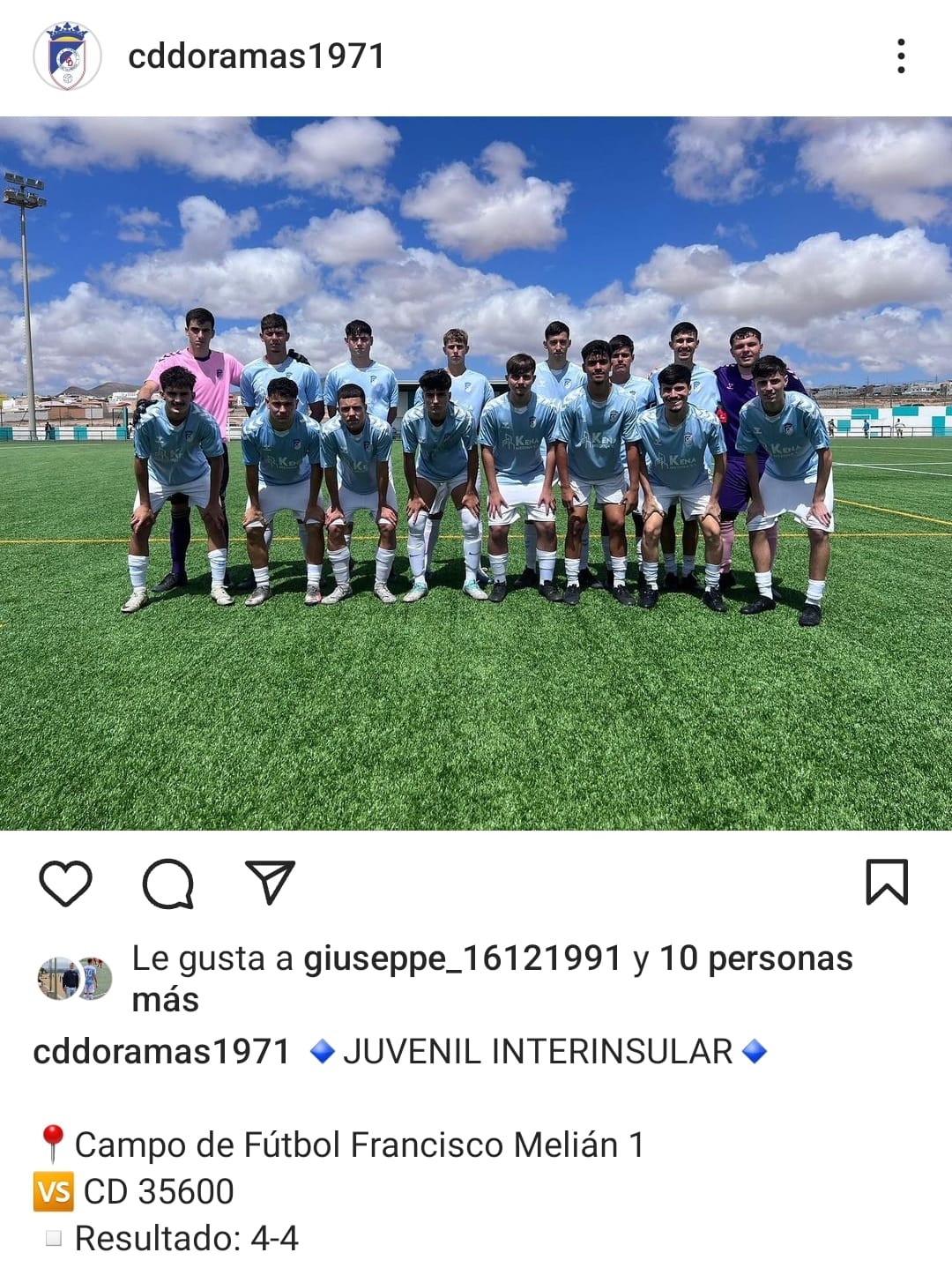The height and width of the screenshot is (1275, 952).
Task: Like the post with the heart icon
Action: click(x=66, y=883)
